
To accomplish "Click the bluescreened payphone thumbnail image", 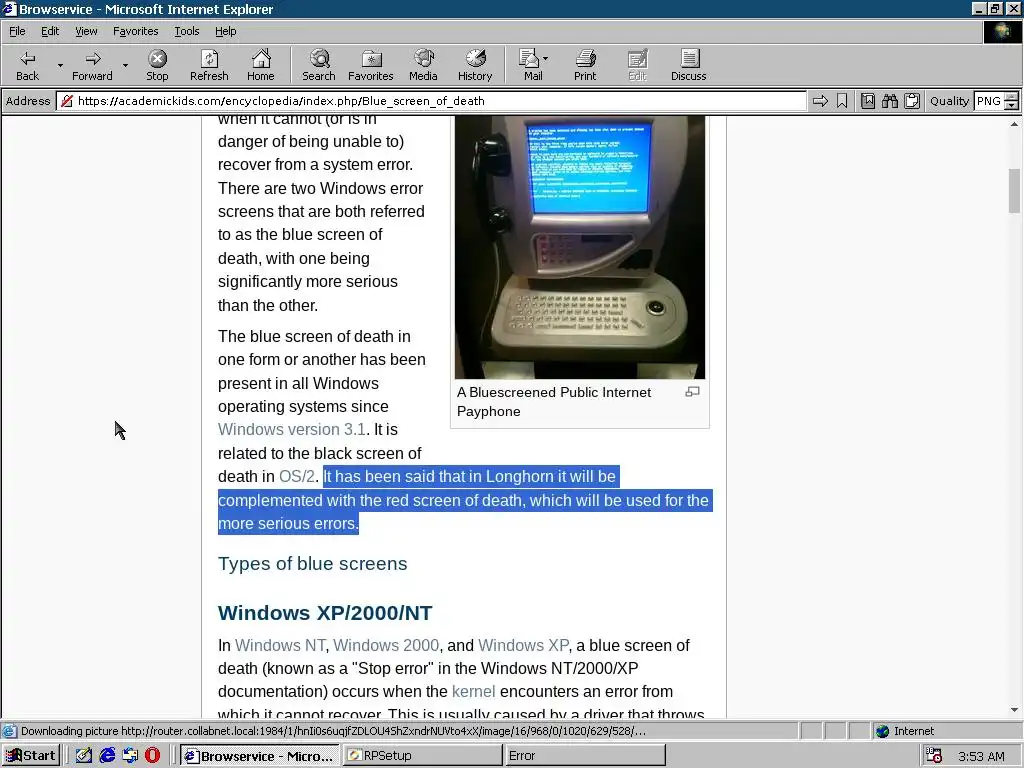I will [x=580, y=247].
